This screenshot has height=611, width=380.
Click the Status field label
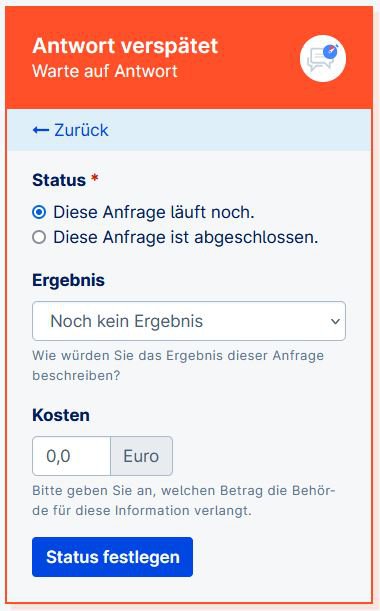(x=59, y=180)
